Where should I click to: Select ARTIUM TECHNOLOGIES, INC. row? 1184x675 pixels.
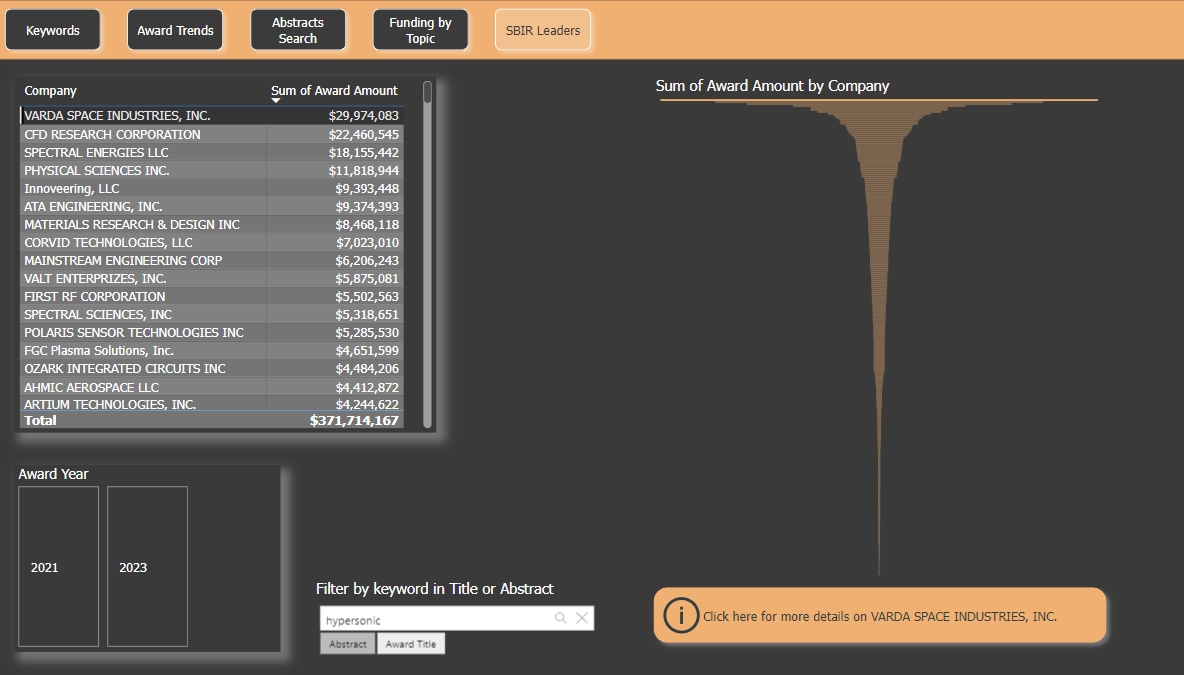click(x=211, y=404)
